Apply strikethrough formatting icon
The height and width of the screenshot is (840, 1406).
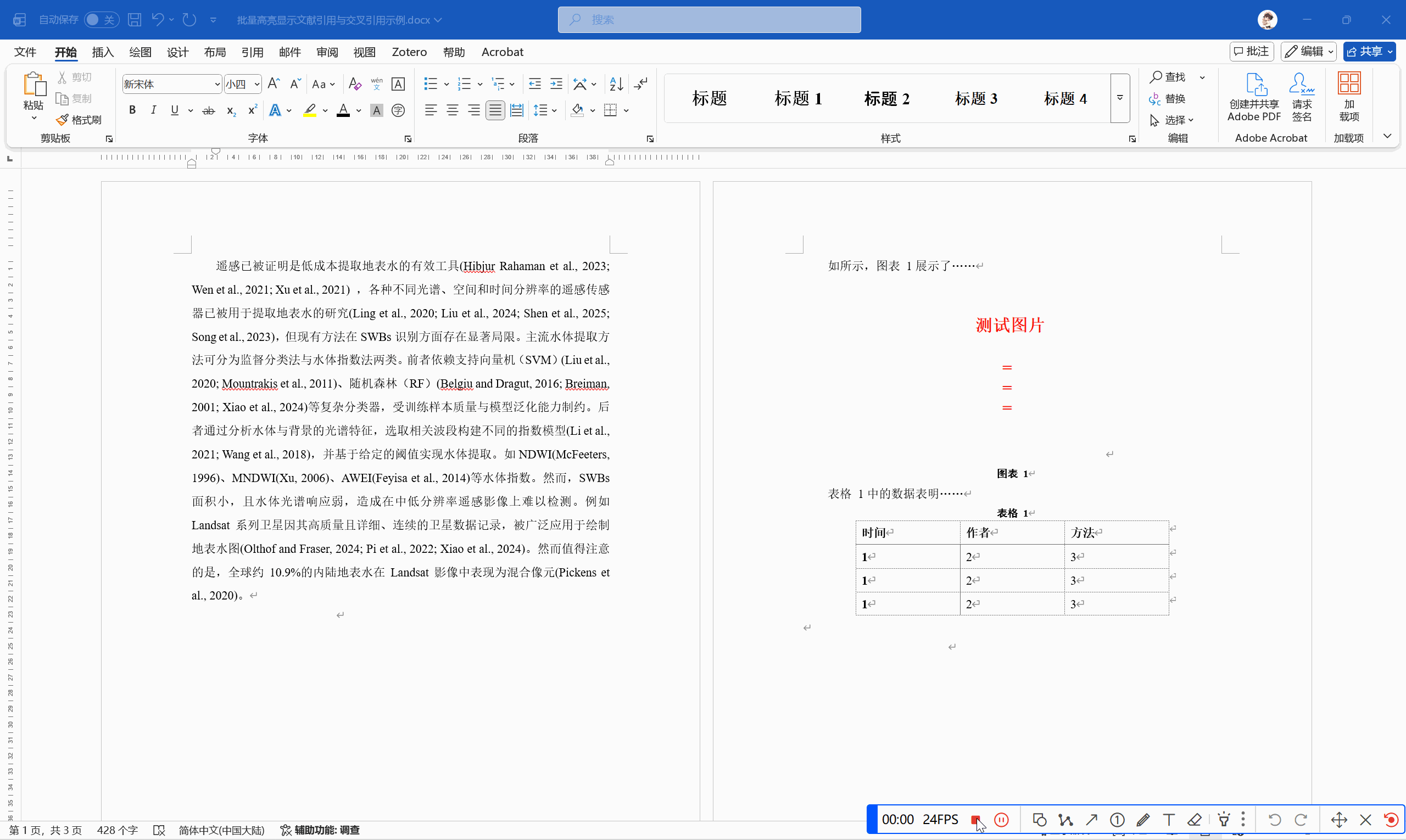pos(208,110)
